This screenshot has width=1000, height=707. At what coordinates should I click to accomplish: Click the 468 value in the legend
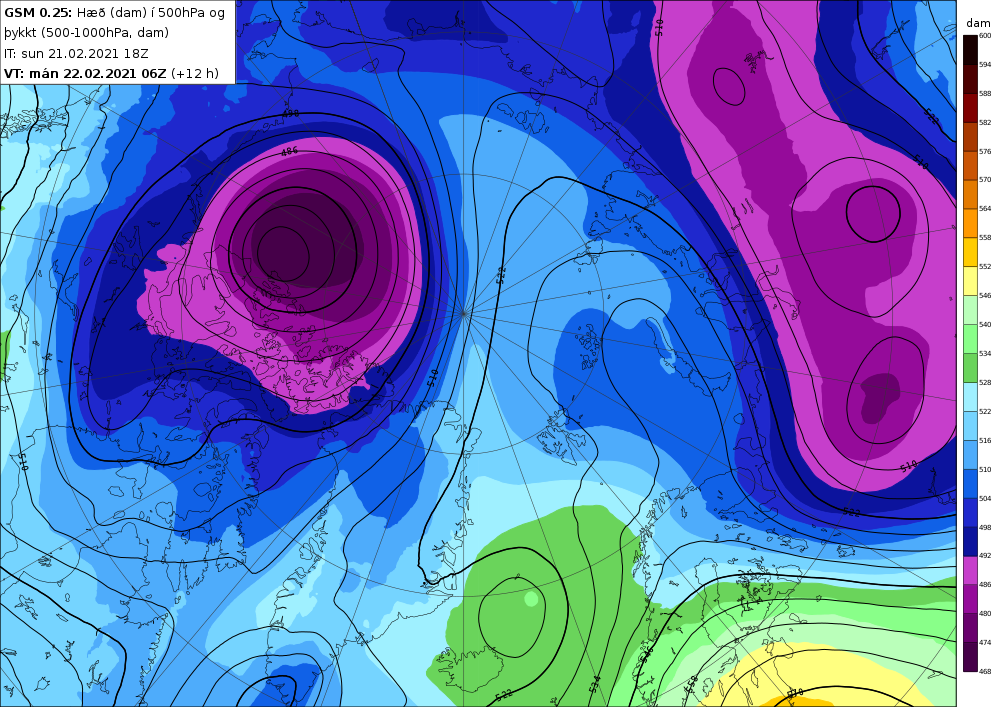point(985,671)
